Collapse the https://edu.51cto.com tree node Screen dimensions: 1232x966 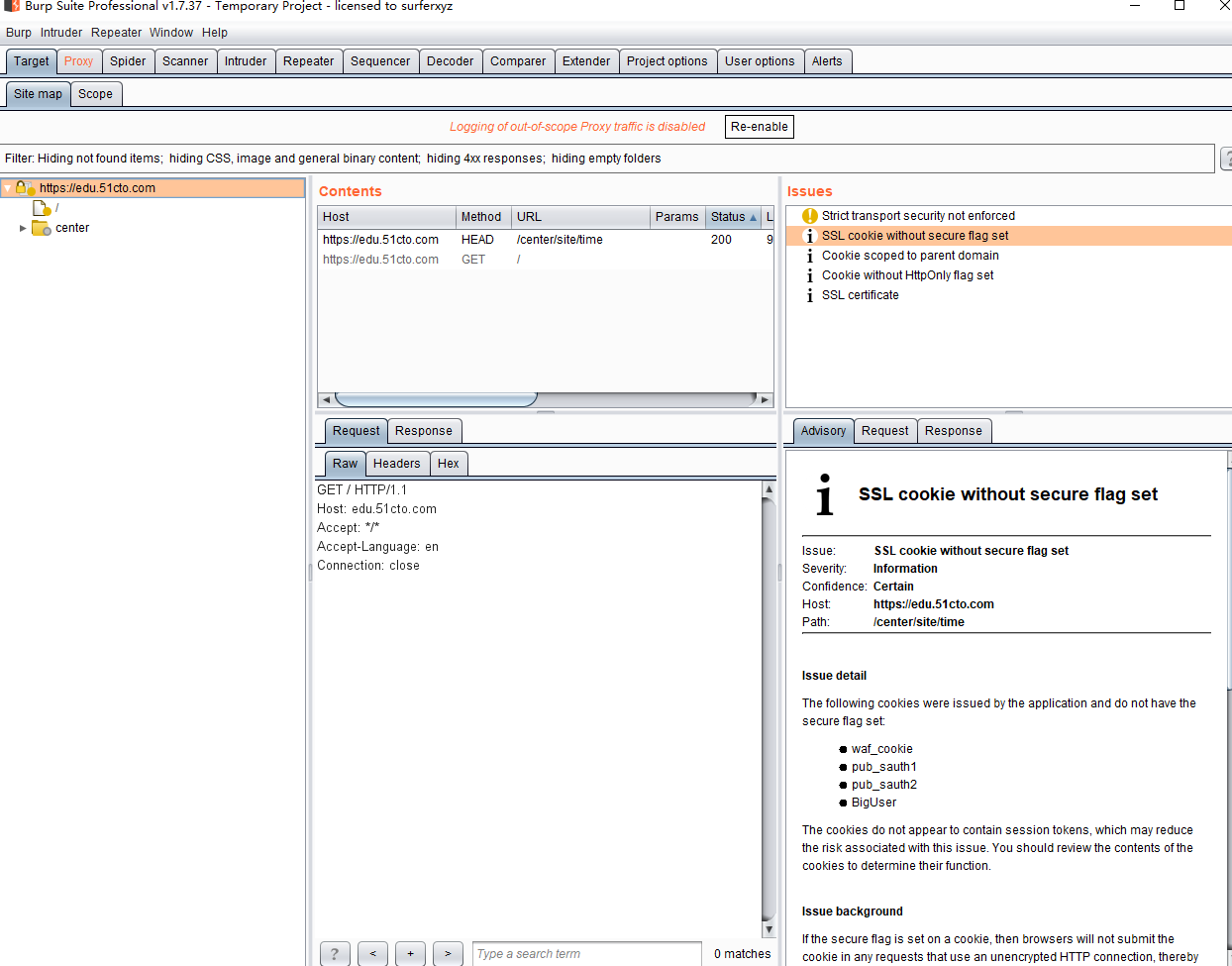(x=7, y=188)
